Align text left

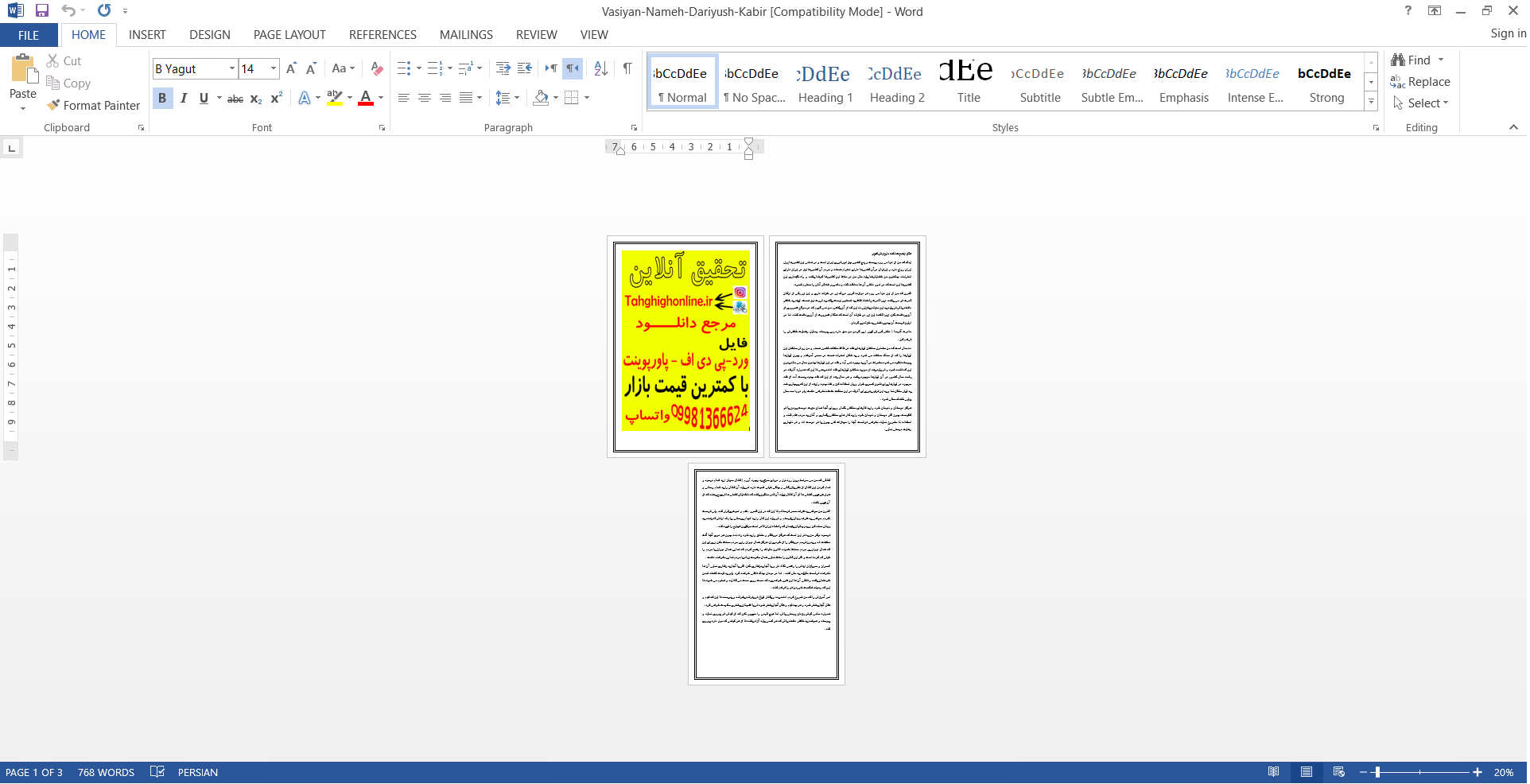tap(404, 98)
